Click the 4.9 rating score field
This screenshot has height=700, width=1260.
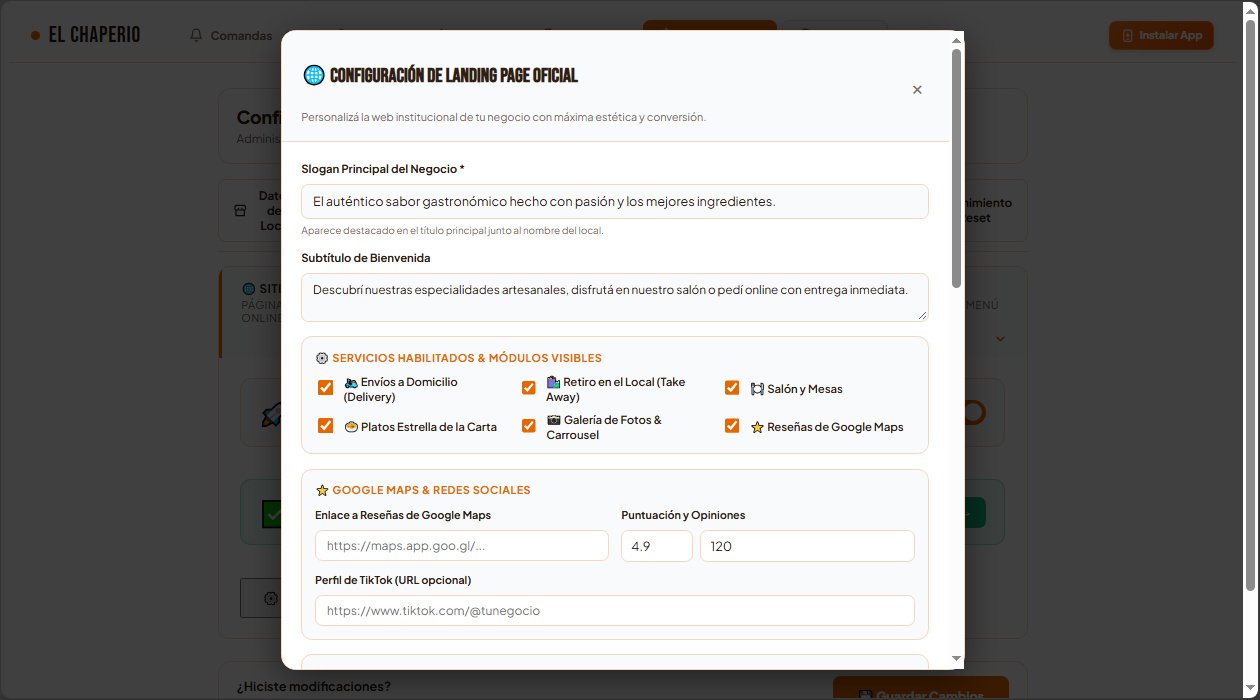click(x=657, y=546)
